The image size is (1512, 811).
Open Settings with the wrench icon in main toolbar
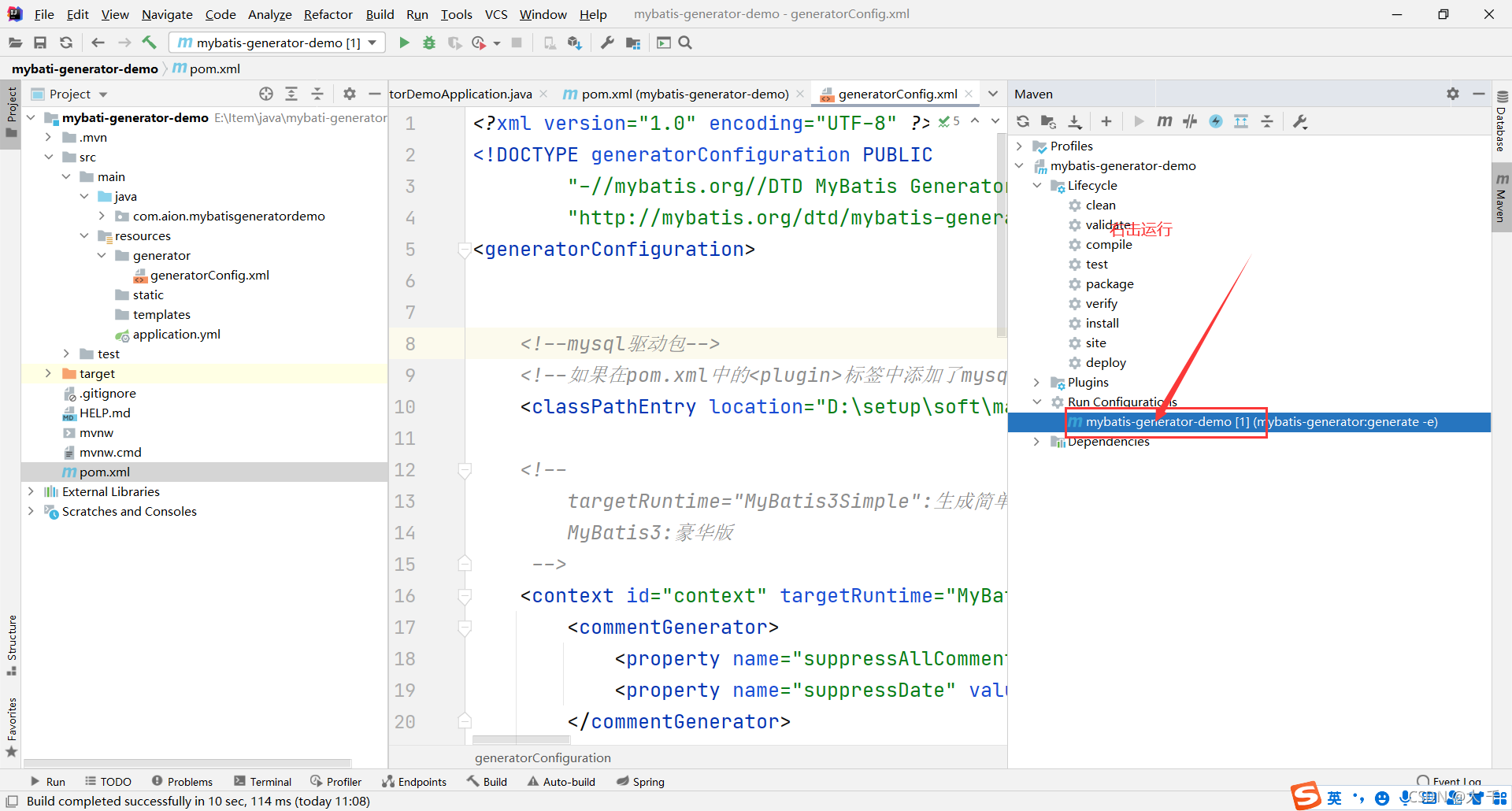point(607,43)
